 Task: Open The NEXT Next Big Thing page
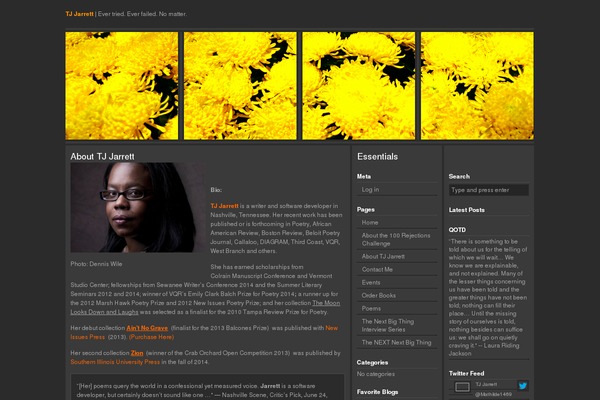tap(396, 343)
